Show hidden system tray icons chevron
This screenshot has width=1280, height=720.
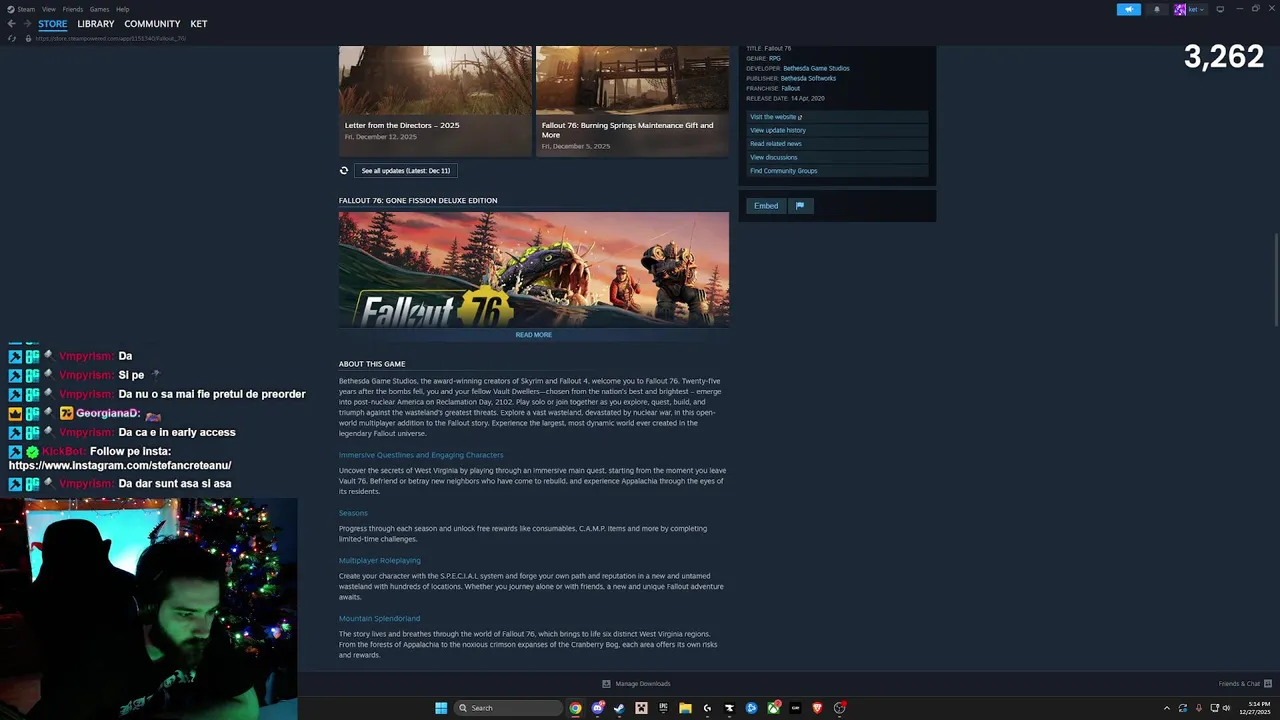1166,708
